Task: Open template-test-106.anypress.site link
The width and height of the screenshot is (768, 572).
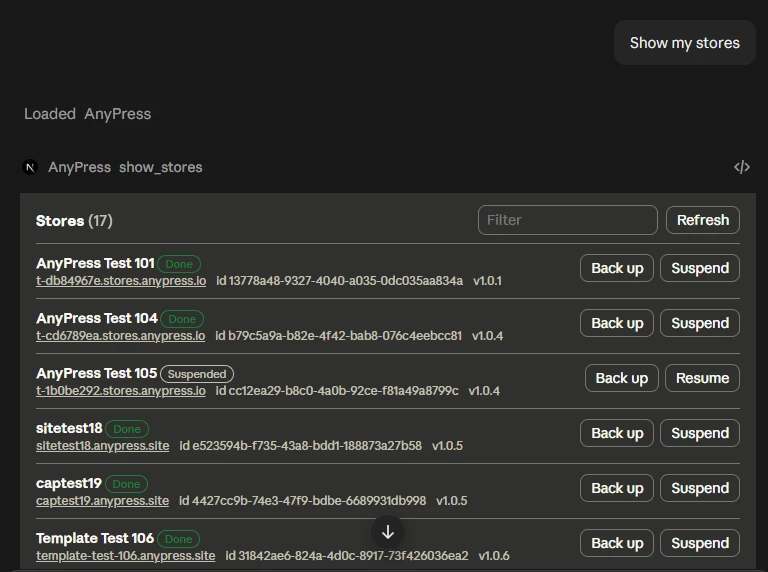Action: (x=125, y=556)
